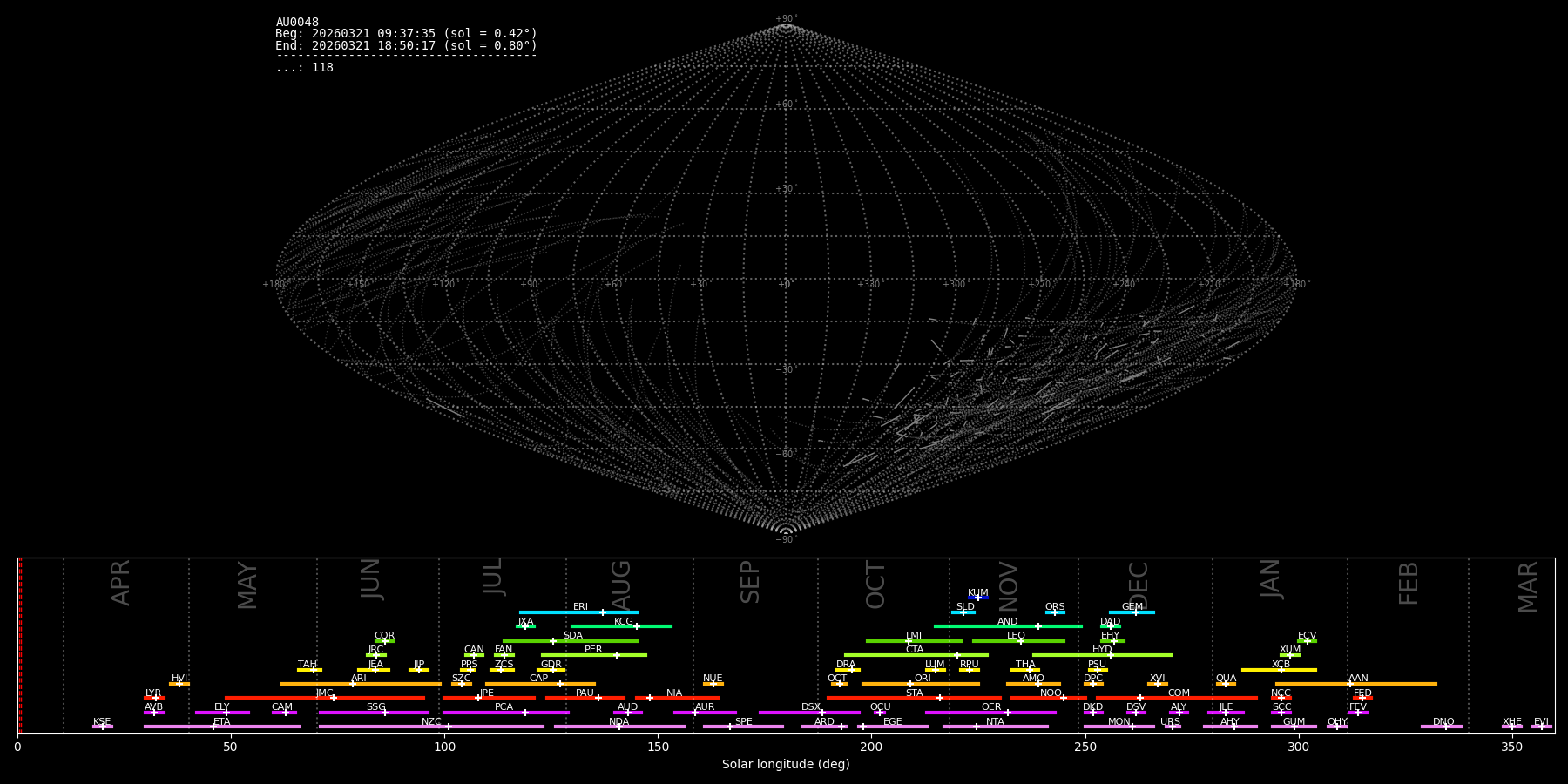The image size is (1568, 784).
Task: Click the AUG month label
Action: pyautogui.click(x=621, y=585)
